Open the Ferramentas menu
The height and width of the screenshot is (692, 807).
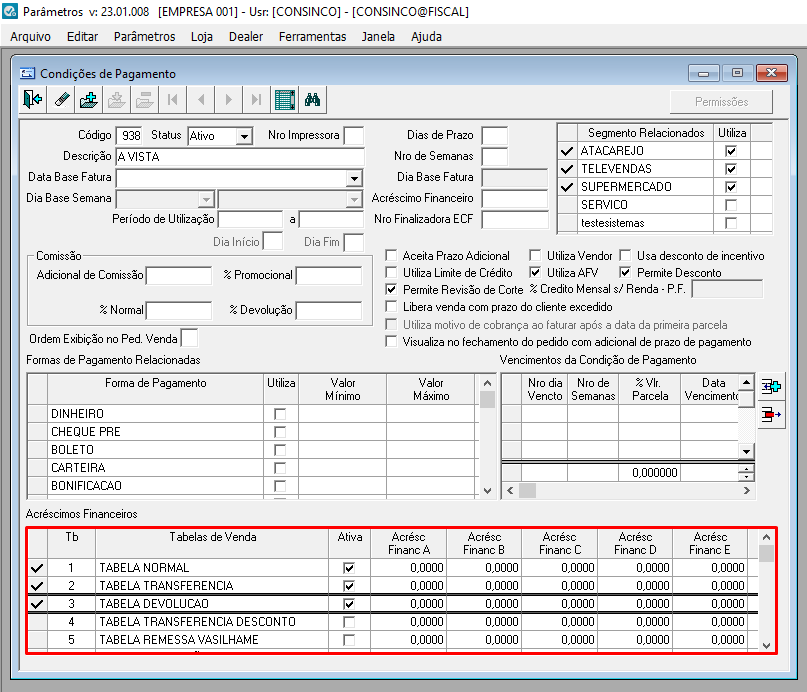click(312, 37)
